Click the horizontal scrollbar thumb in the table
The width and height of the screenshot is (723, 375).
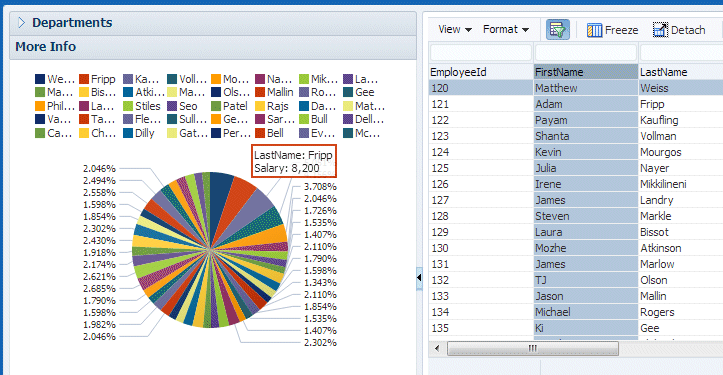tap(533, 348)
